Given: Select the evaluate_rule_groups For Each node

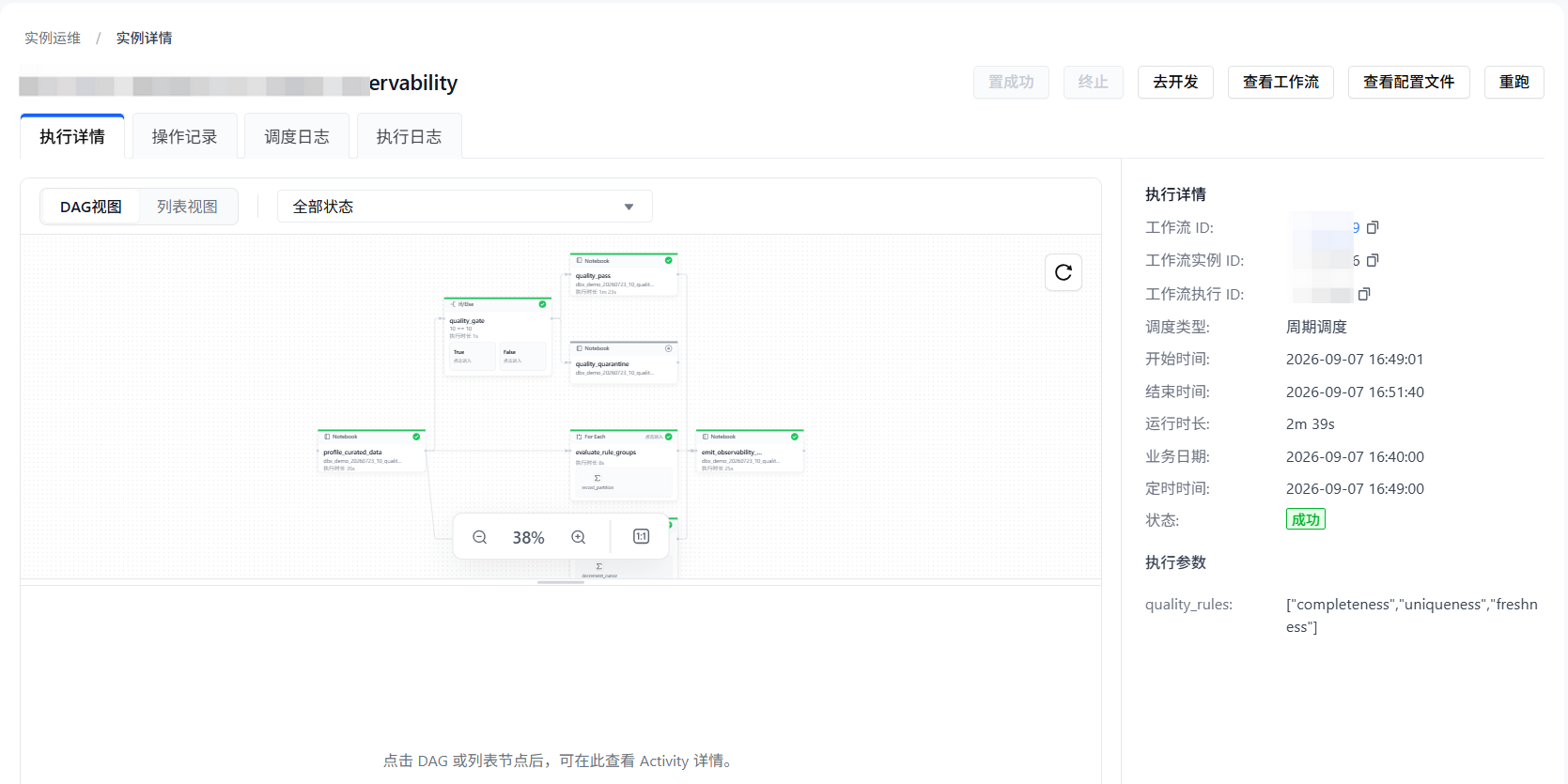Looking at the screenshot, I should pyautogui.click(x=624, y=465).
